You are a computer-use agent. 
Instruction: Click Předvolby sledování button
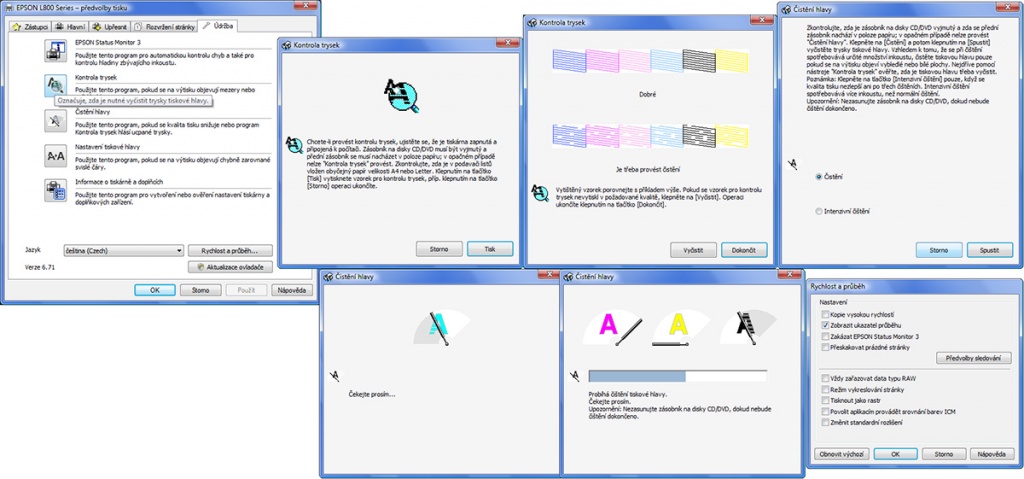(x=974, y=358)
